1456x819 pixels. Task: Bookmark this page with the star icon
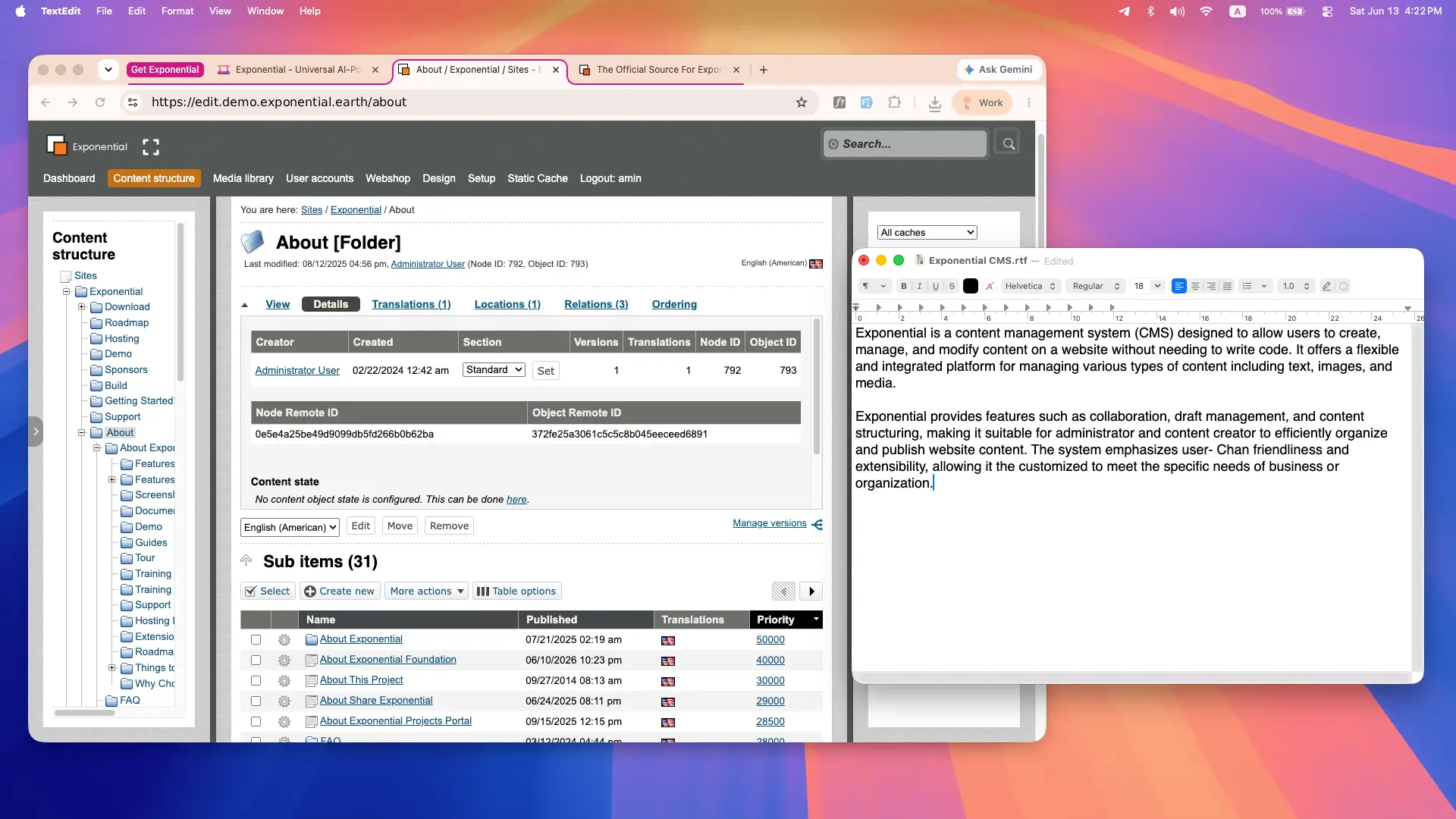coord(802,102)
